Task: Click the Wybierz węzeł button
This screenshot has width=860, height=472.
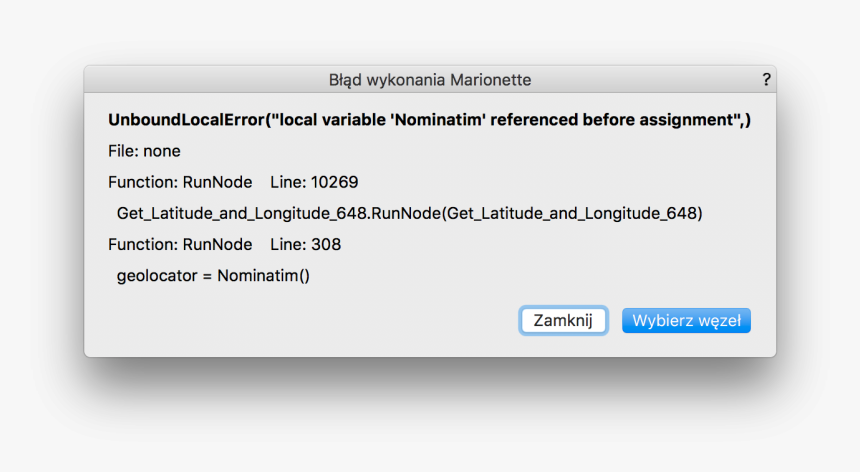Action: 686,320
